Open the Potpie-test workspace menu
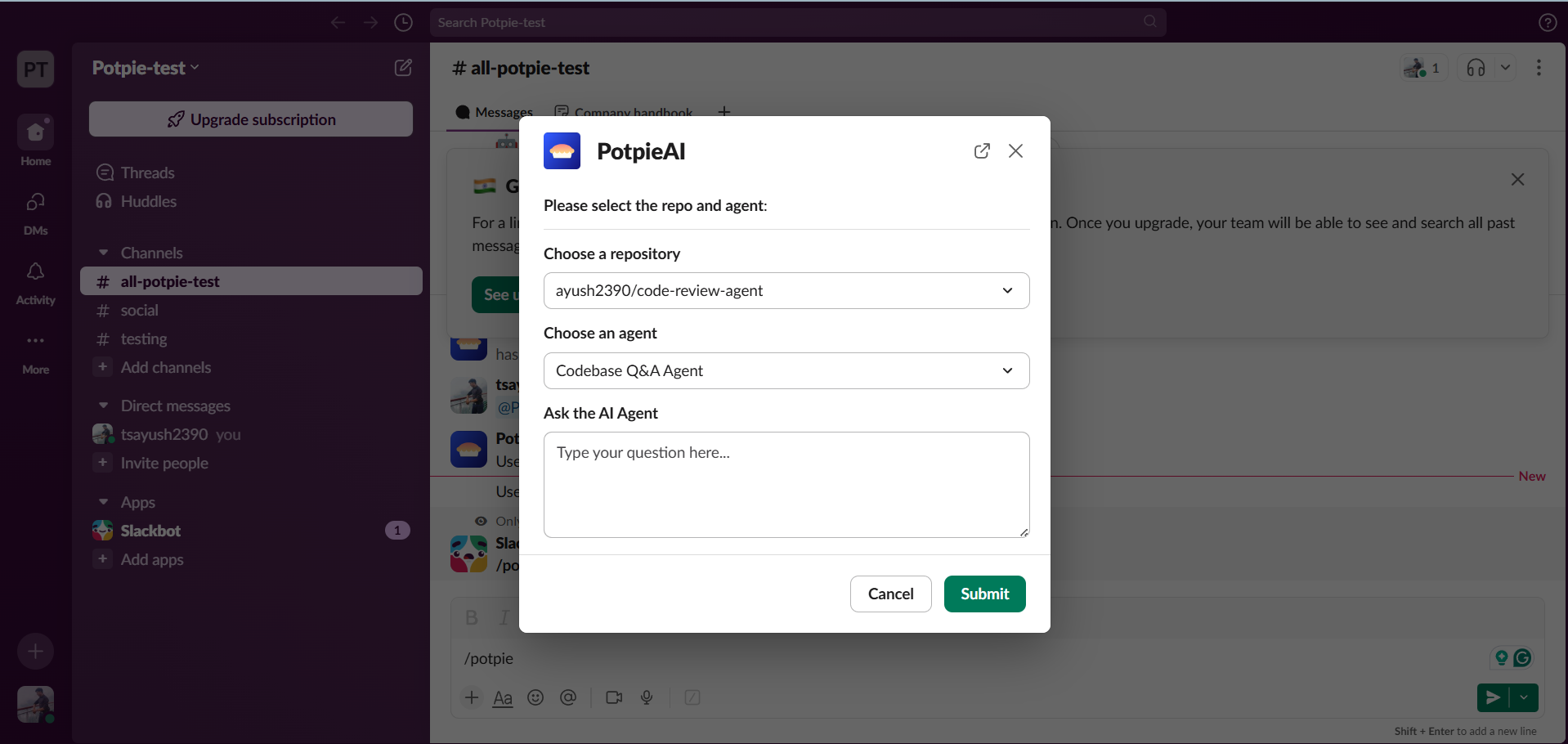1568x744 pixels. [146, 68]
